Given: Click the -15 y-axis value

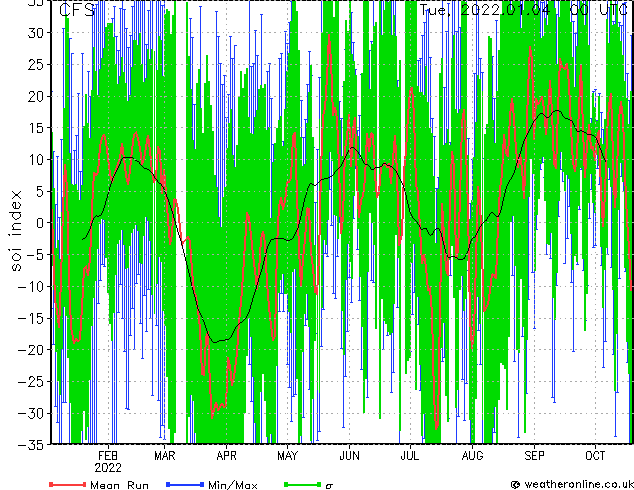Looking at the screenshot, I should point(31,318).
